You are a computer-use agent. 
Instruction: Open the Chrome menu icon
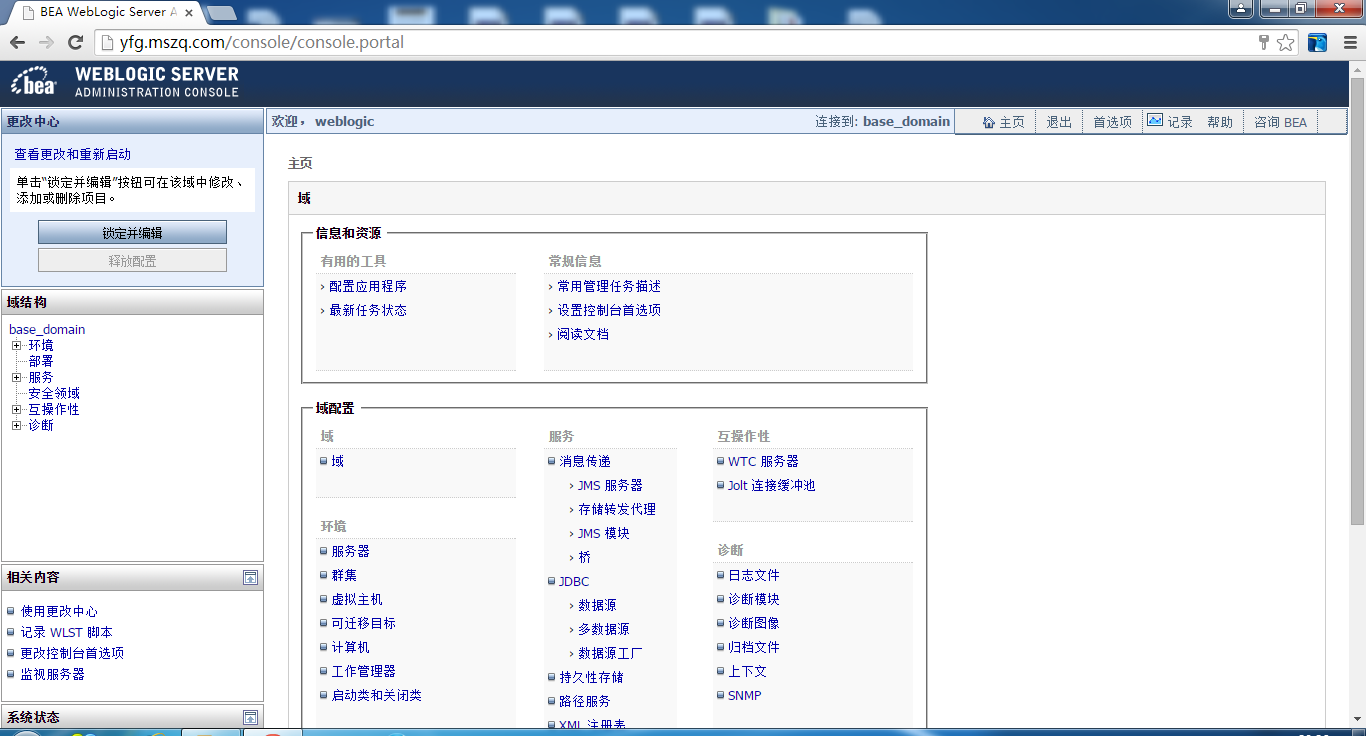click(x=1348, y=42)
